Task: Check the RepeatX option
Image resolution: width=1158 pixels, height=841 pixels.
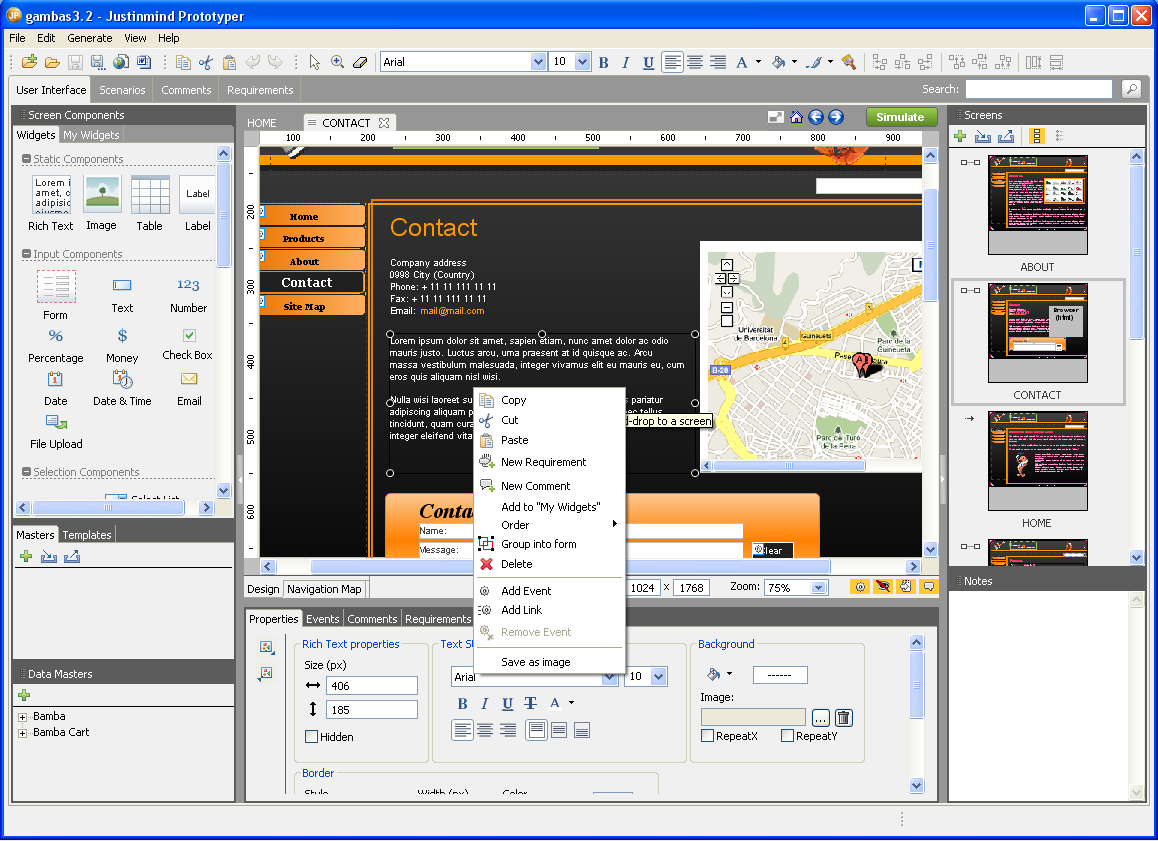Action: coord(708,736)
